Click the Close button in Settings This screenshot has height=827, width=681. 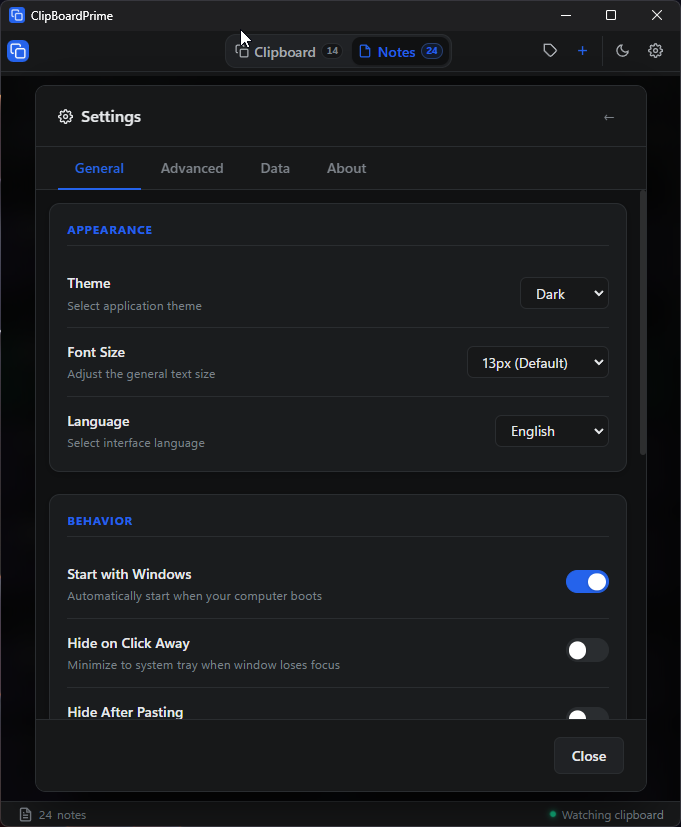[x=589, y=756]
